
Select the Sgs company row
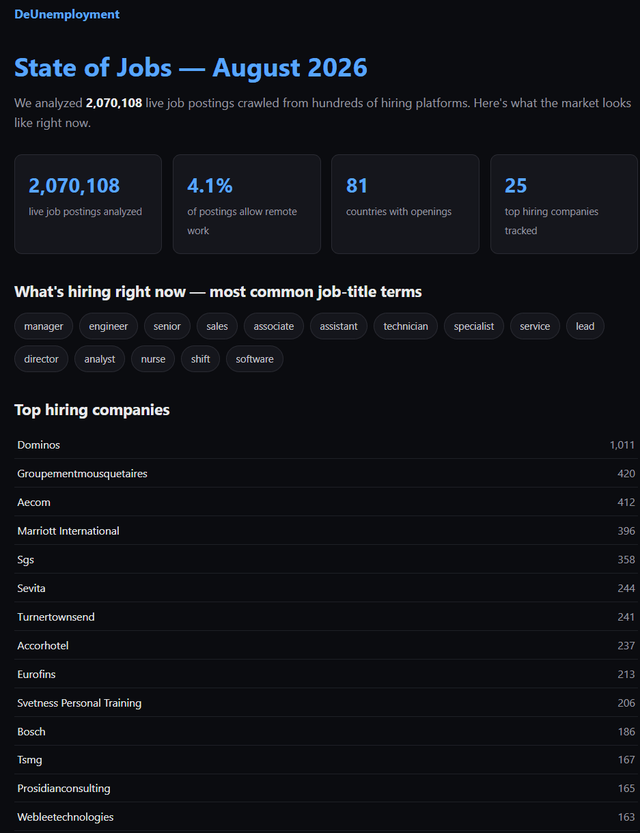tap(326, 560)
